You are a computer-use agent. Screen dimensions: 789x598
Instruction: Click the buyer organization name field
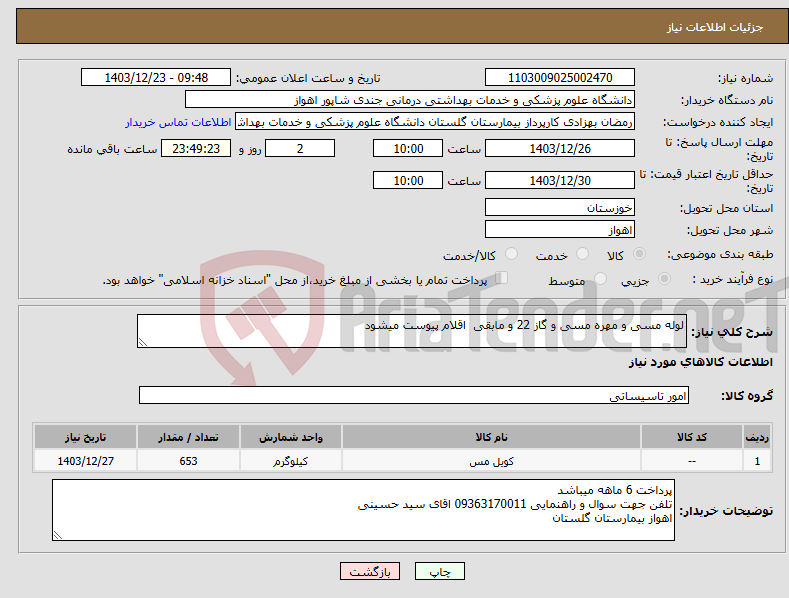click(410, 99)
